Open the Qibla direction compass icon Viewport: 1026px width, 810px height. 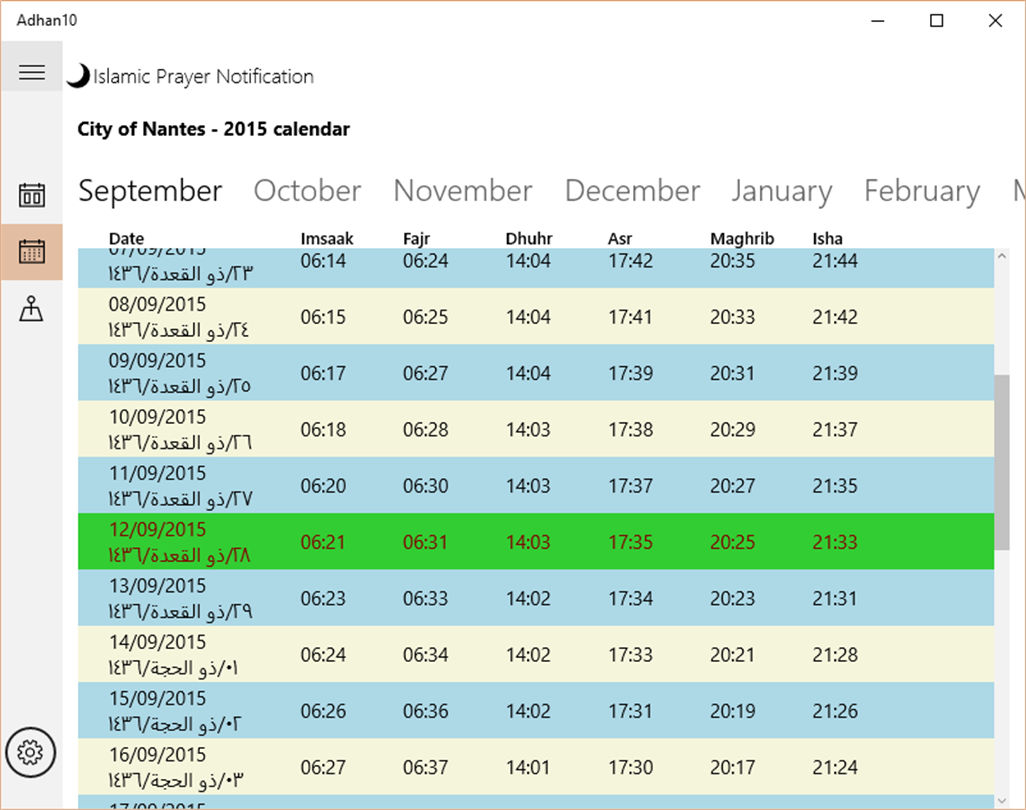(x=31, y=308)
